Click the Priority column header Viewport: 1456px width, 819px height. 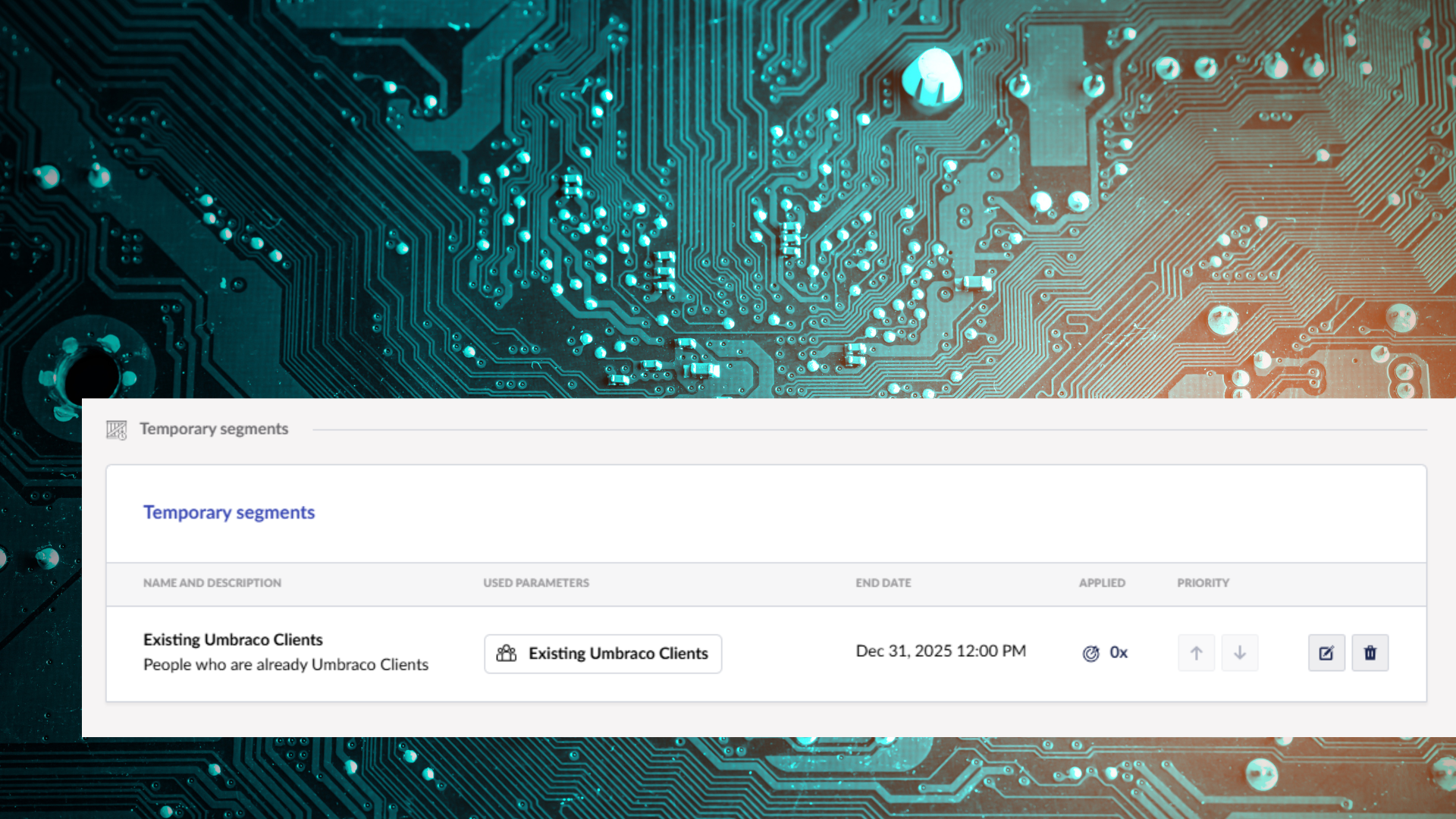tap(1203, 583)
